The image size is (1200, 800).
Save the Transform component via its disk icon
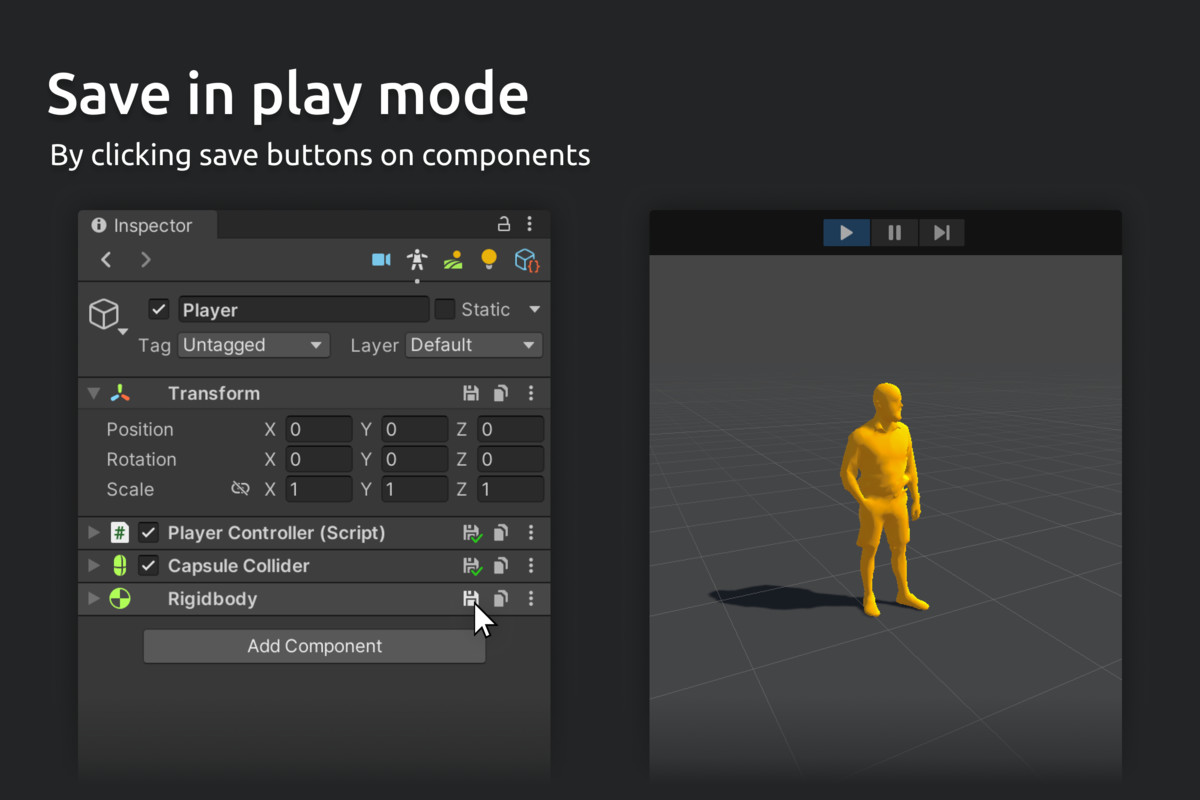click(471, 393)
